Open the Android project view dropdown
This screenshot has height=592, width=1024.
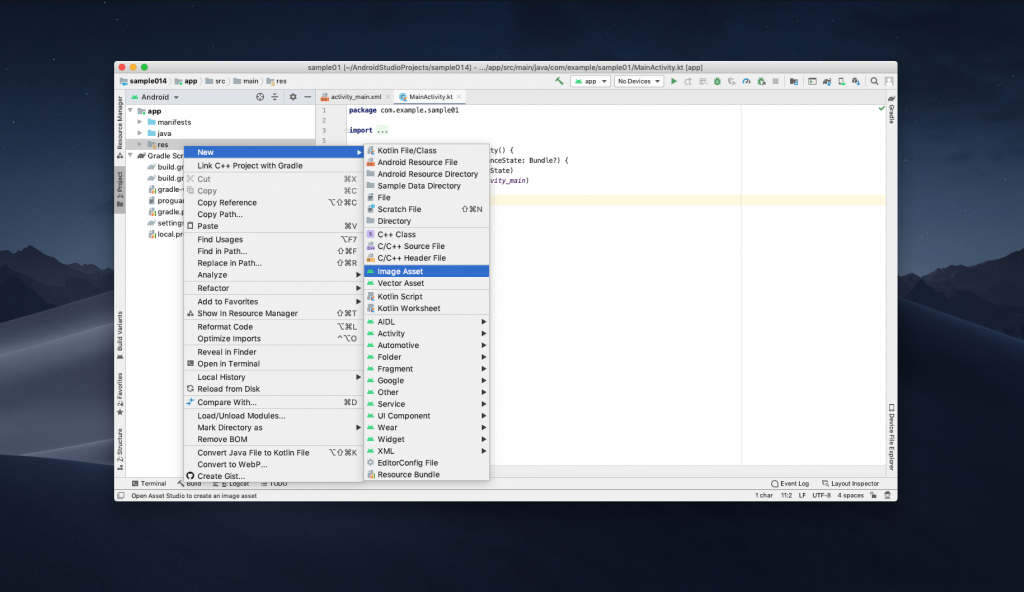(x=159, y=97)
